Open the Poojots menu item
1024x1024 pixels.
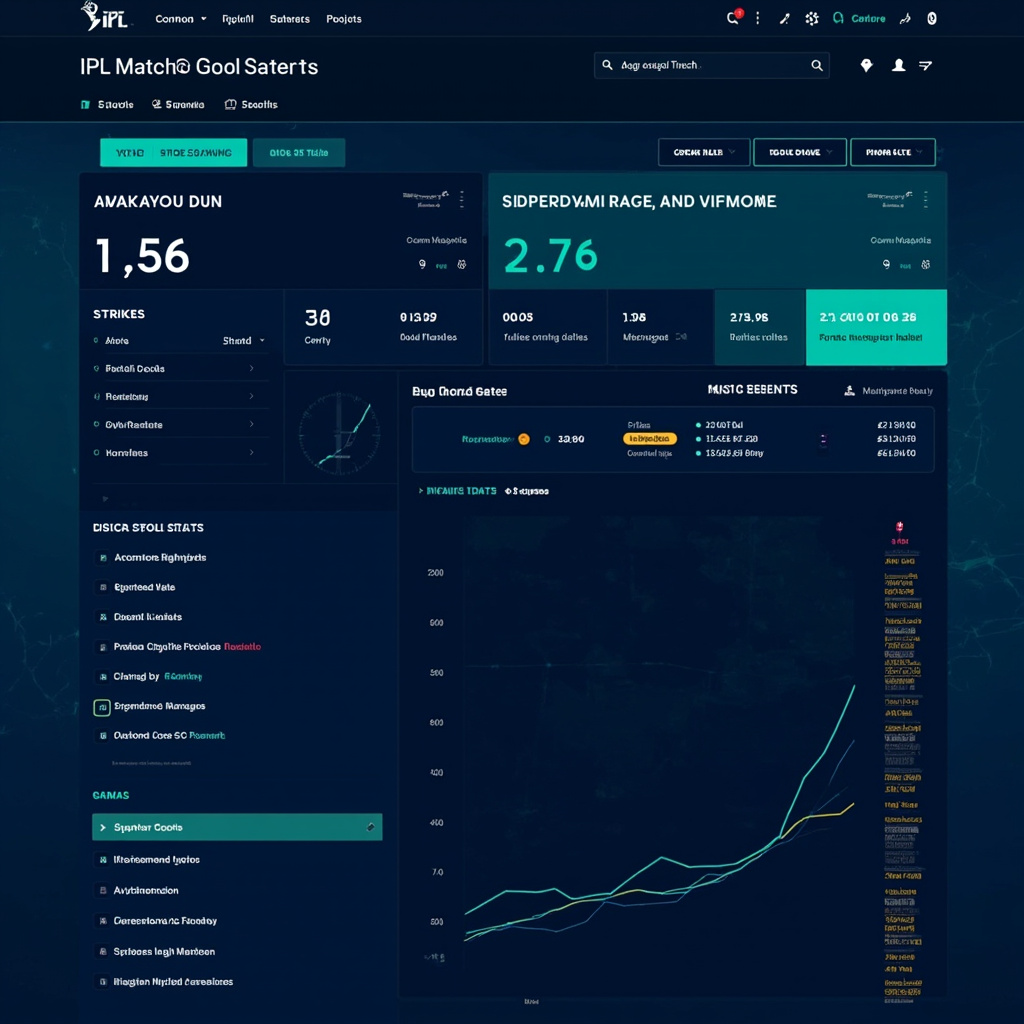[344, 19]
